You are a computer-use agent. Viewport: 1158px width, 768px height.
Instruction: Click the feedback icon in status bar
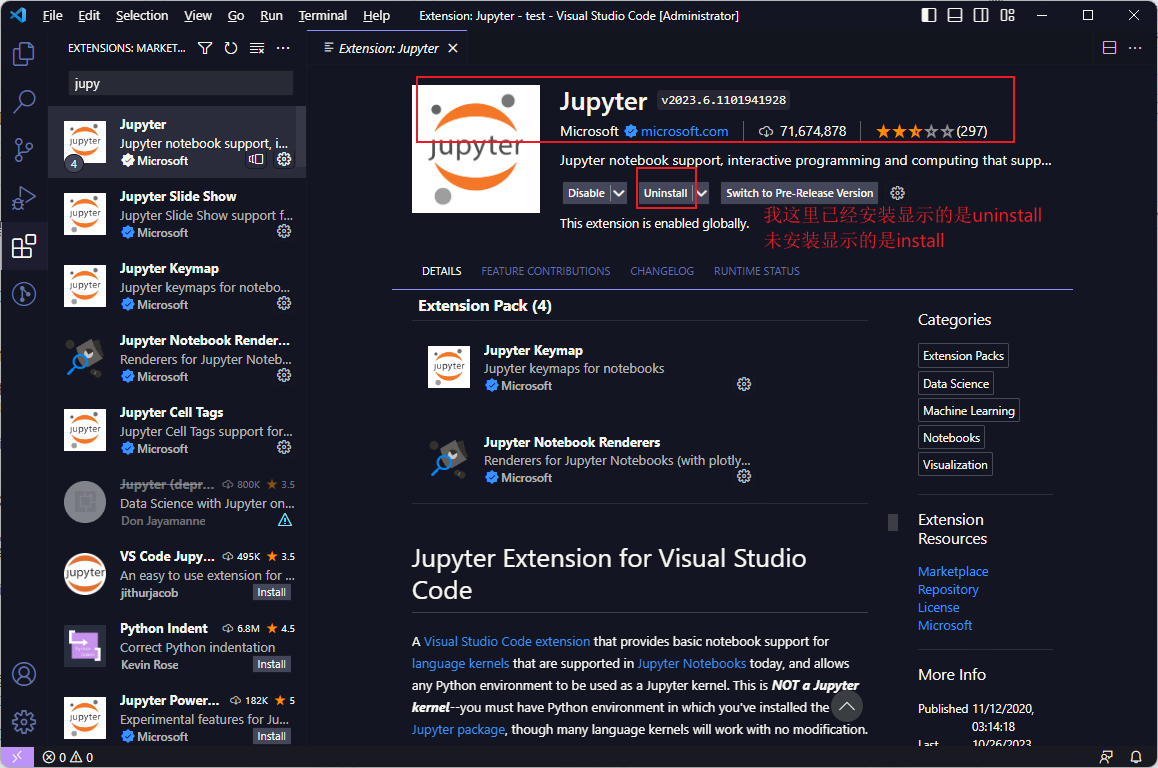[1106, 757]
